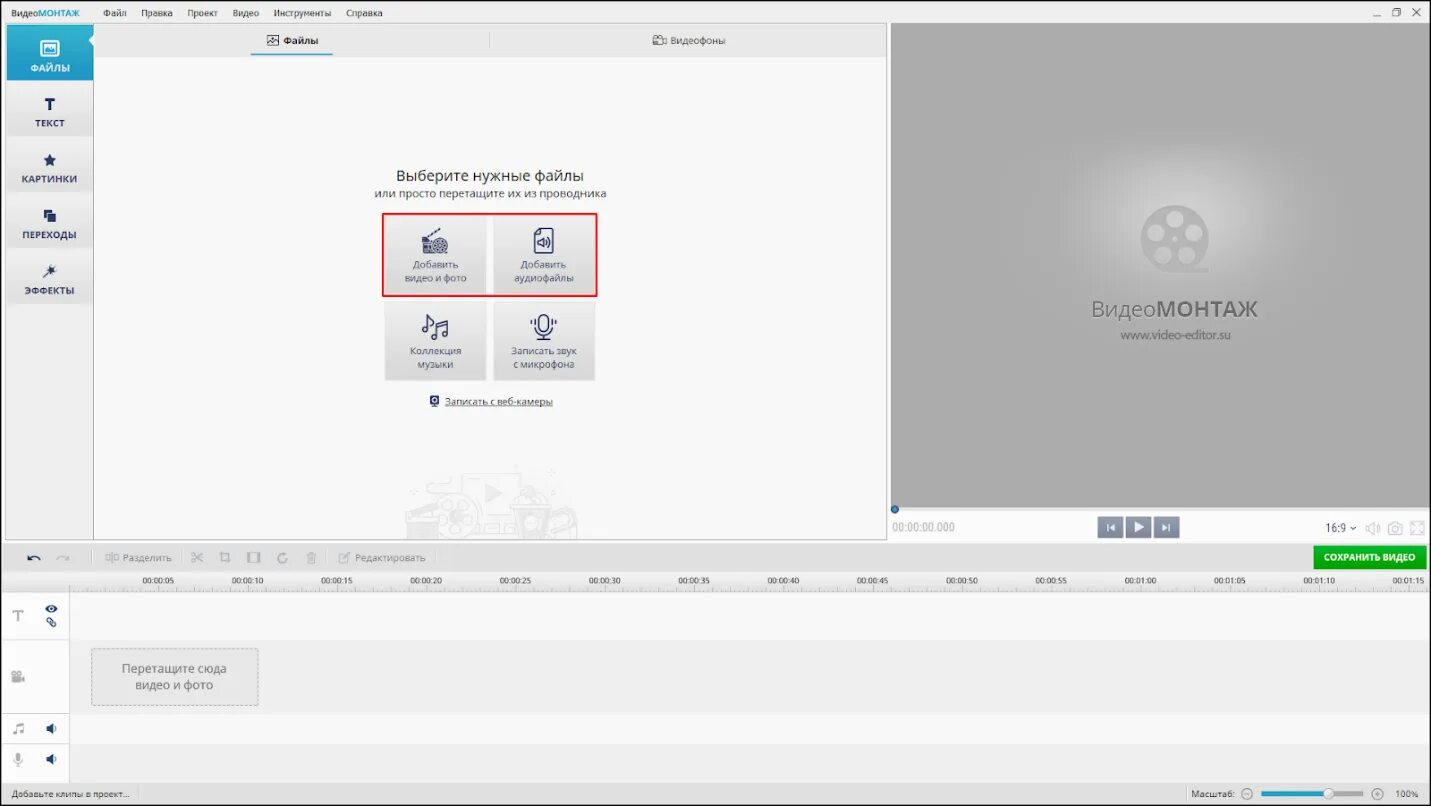Click the black bars frame icon
Viewport: 1431px width, 806px height.
coord(254,557)
